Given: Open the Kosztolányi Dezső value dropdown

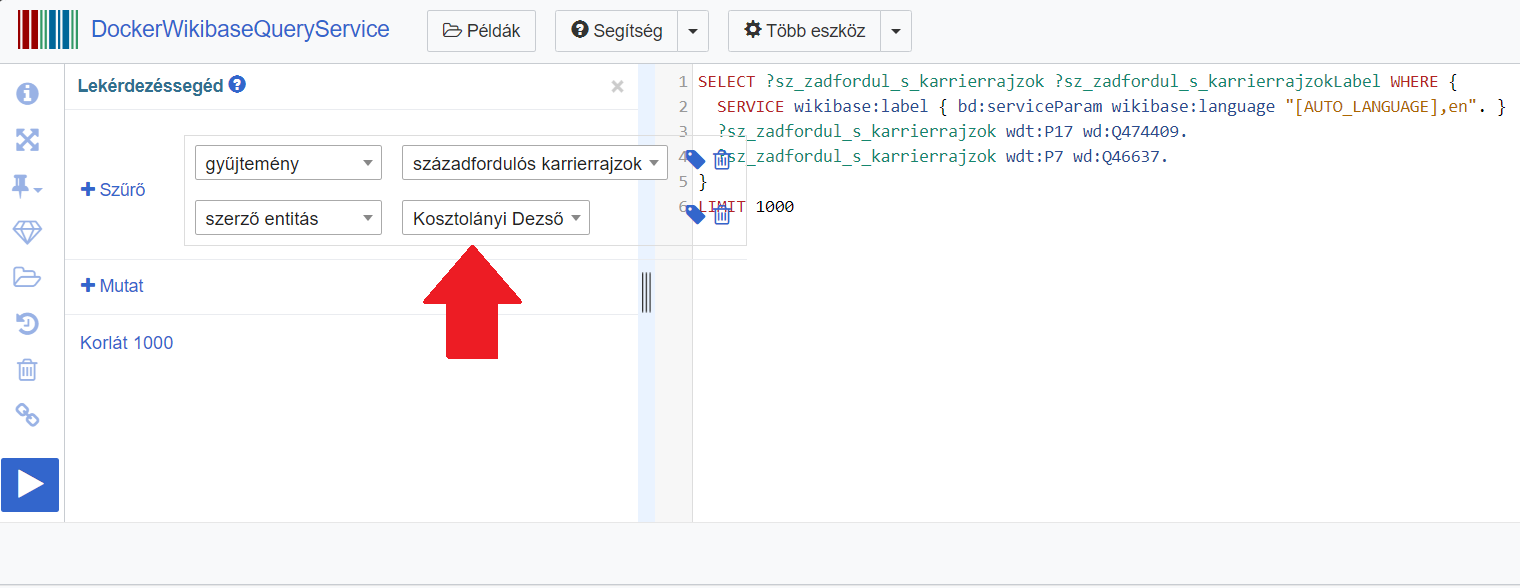Looking at the screenshot, I should tap(495, 219).
